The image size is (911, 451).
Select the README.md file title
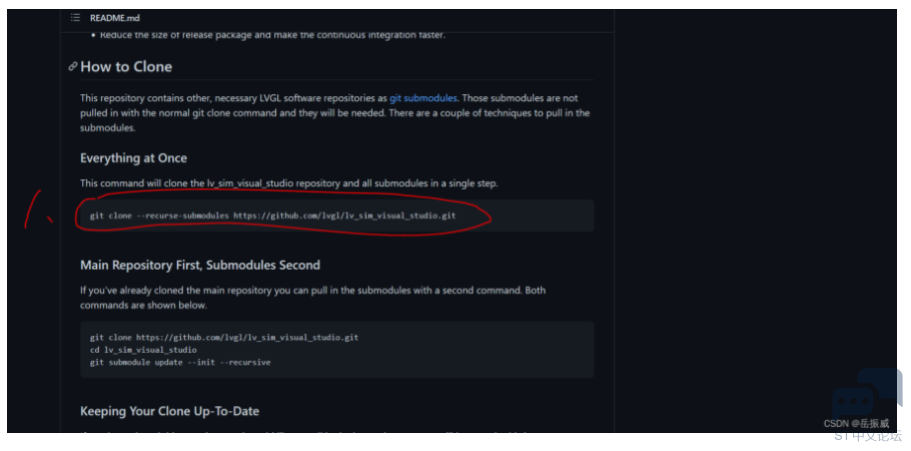[114, 18]
